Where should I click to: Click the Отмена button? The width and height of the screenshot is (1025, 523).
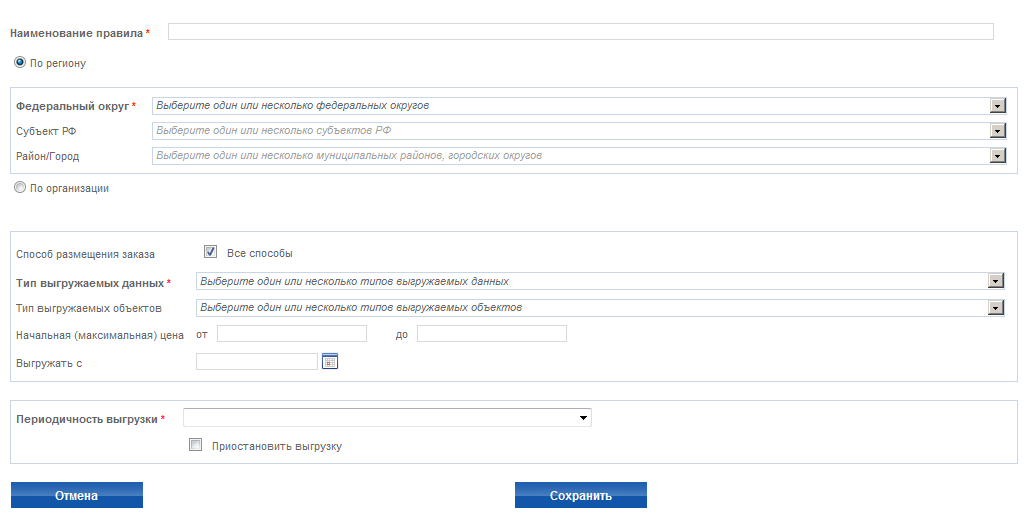tap(76, 495)
